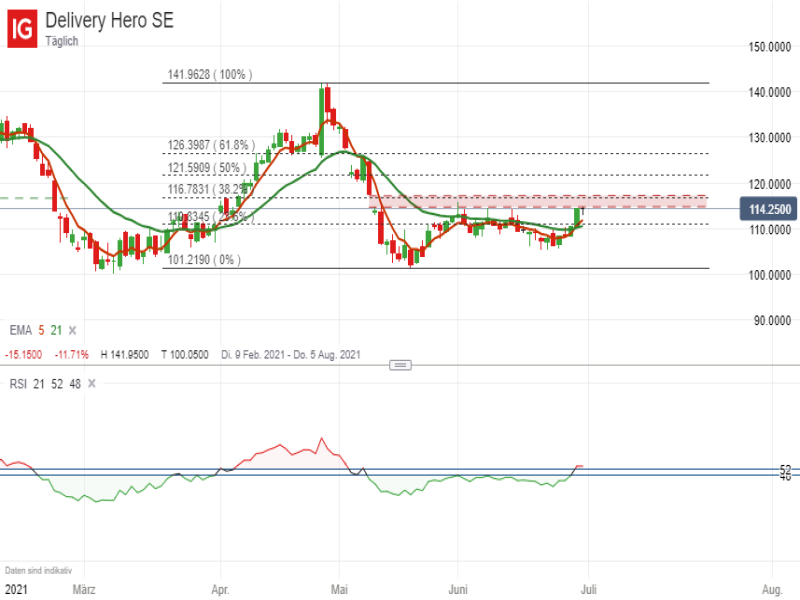The height and width of the screenshot is (600, 800).
Task: Click the Juli date axis label
Action: (588, 590)
